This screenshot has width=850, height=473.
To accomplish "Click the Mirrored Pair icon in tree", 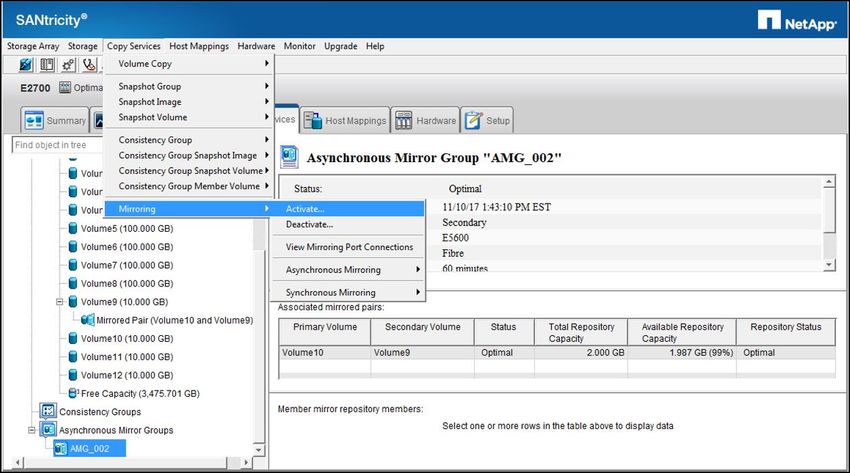I will tap(88, 320).
